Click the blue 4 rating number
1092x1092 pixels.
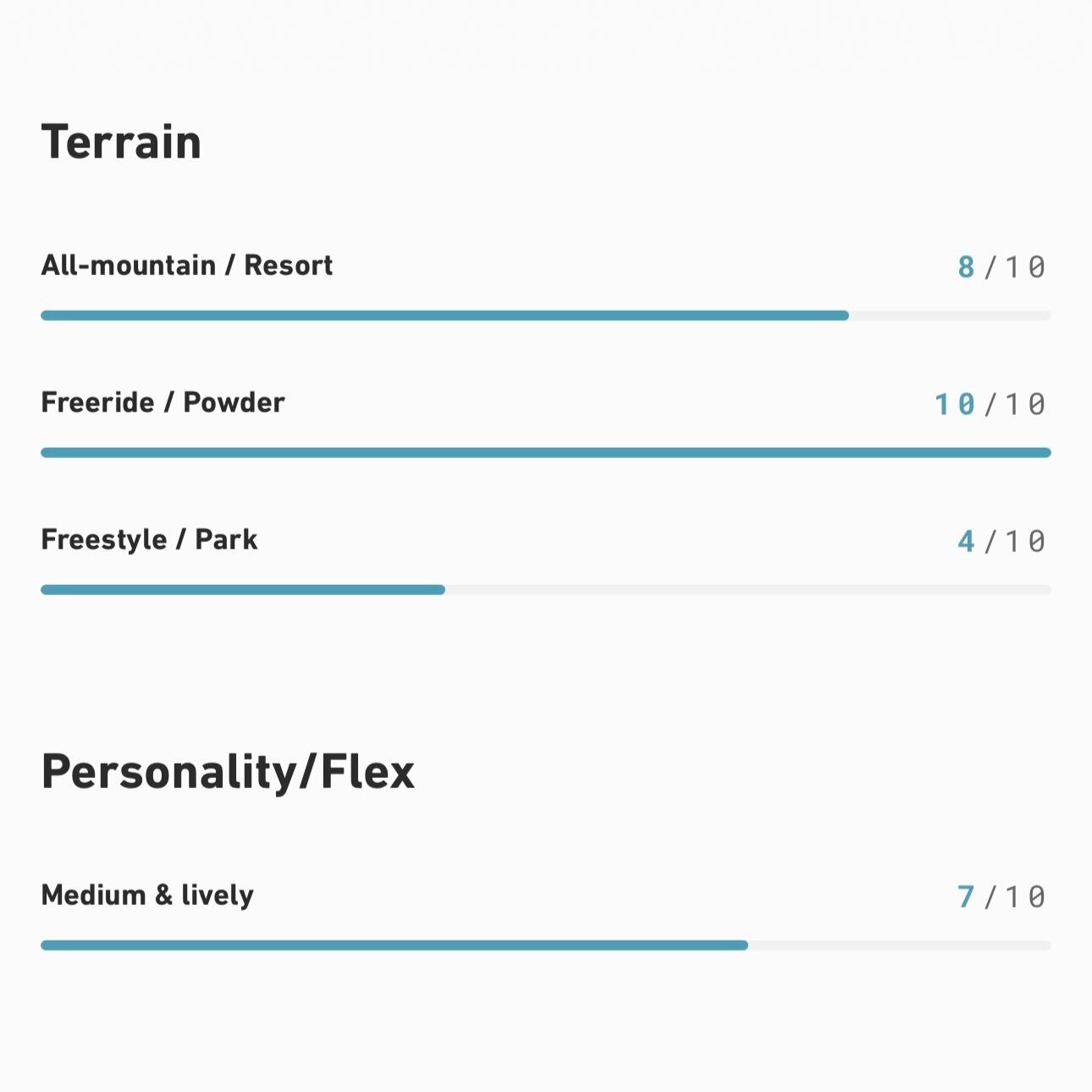pyautogui.click(x=966, y=542)
